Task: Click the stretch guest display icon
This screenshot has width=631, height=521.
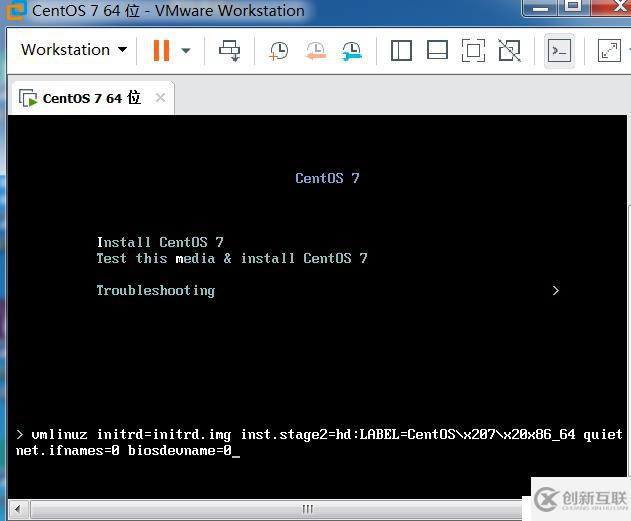Action: coord(609,50)
